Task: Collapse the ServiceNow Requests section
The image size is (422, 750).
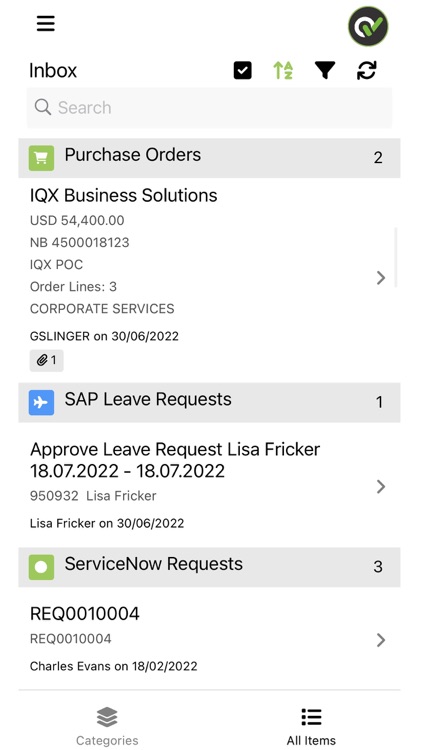Action: tap(209, 567)
